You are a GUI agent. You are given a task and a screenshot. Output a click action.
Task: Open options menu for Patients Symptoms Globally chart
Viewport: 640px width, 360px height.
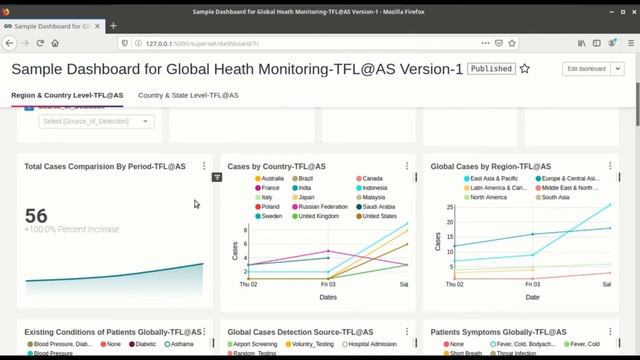pyautogui.click(x=610, y=331)
